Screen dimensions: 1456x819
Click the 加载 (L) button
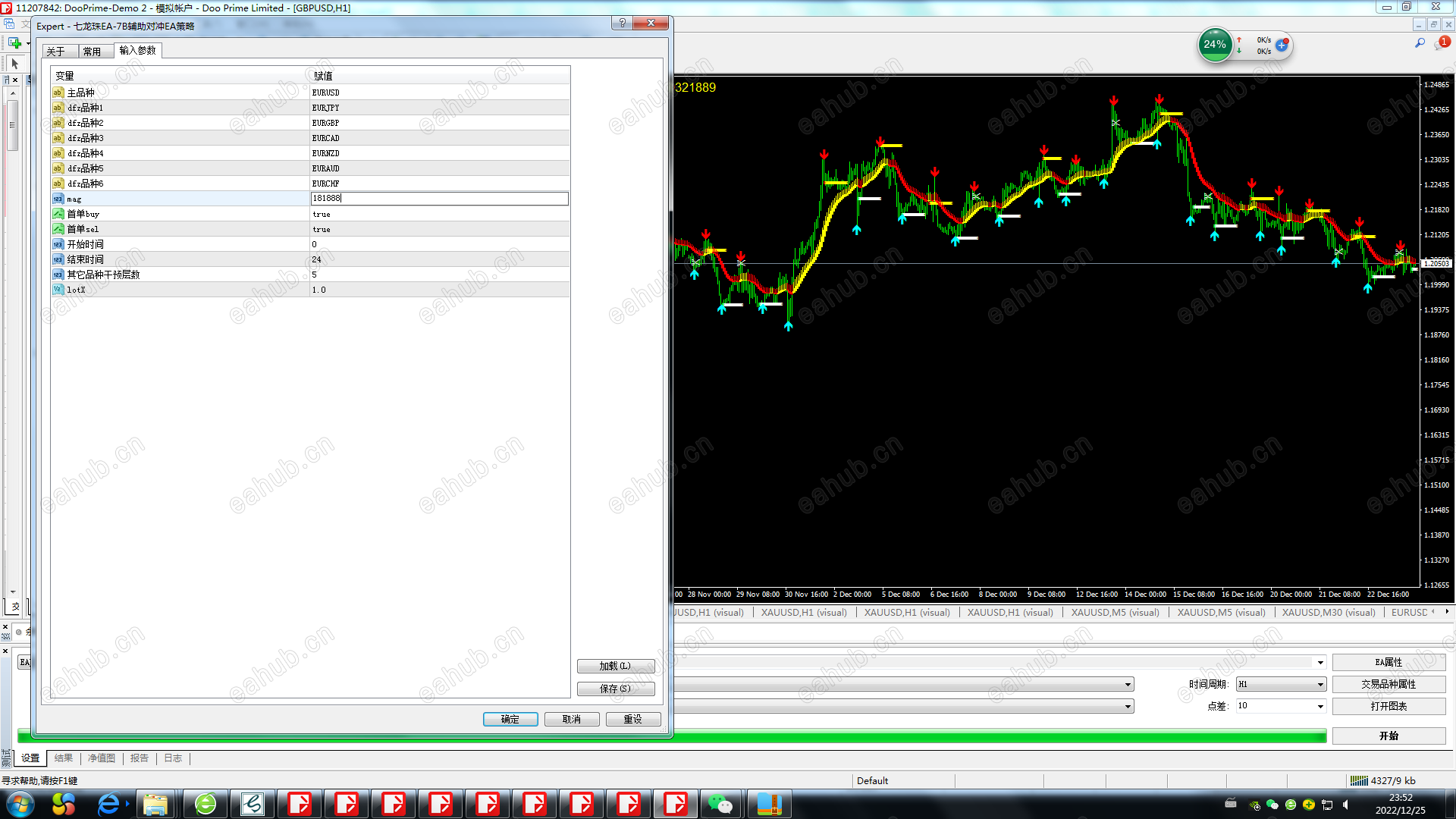(615, 666)
